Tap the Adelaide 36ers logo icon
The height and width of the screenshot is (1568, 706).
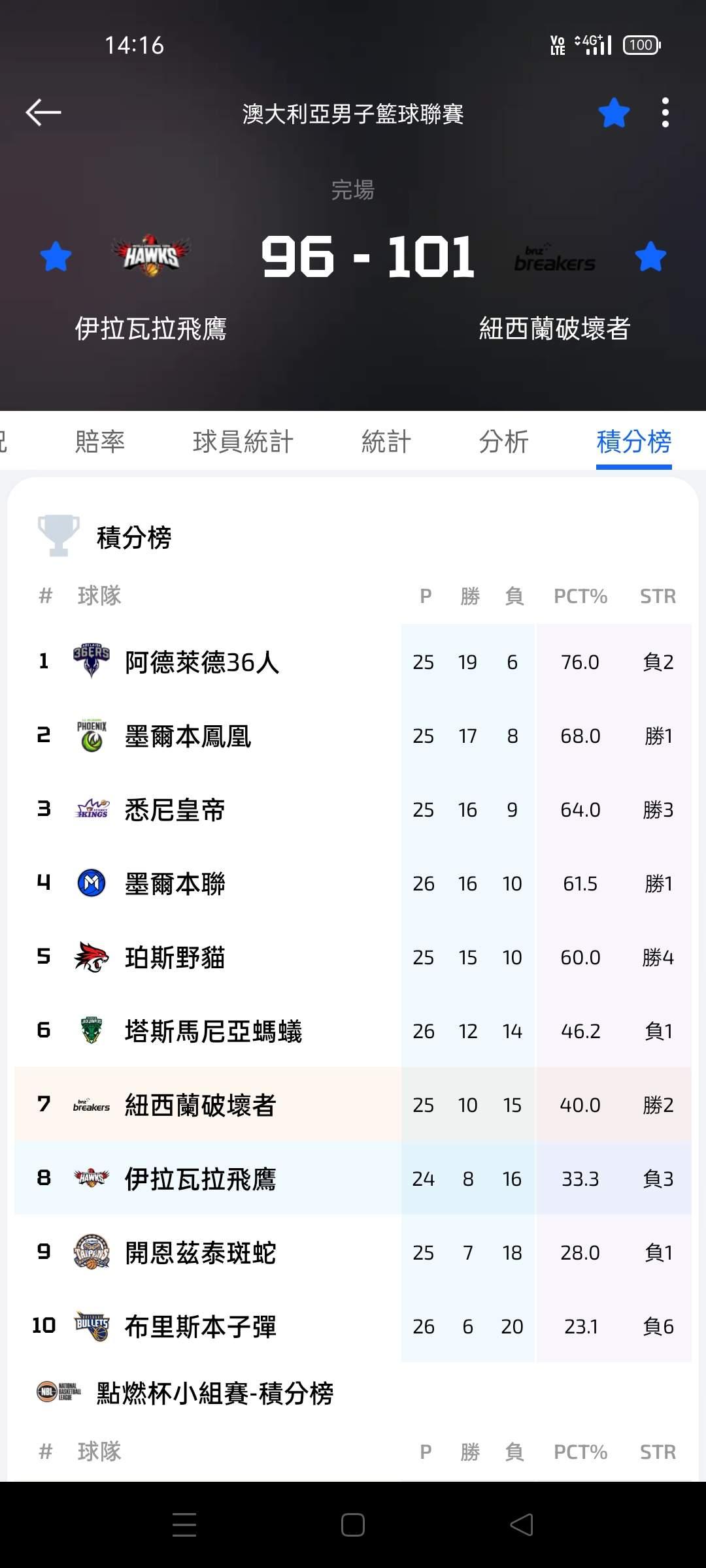(x=92, y=661)
